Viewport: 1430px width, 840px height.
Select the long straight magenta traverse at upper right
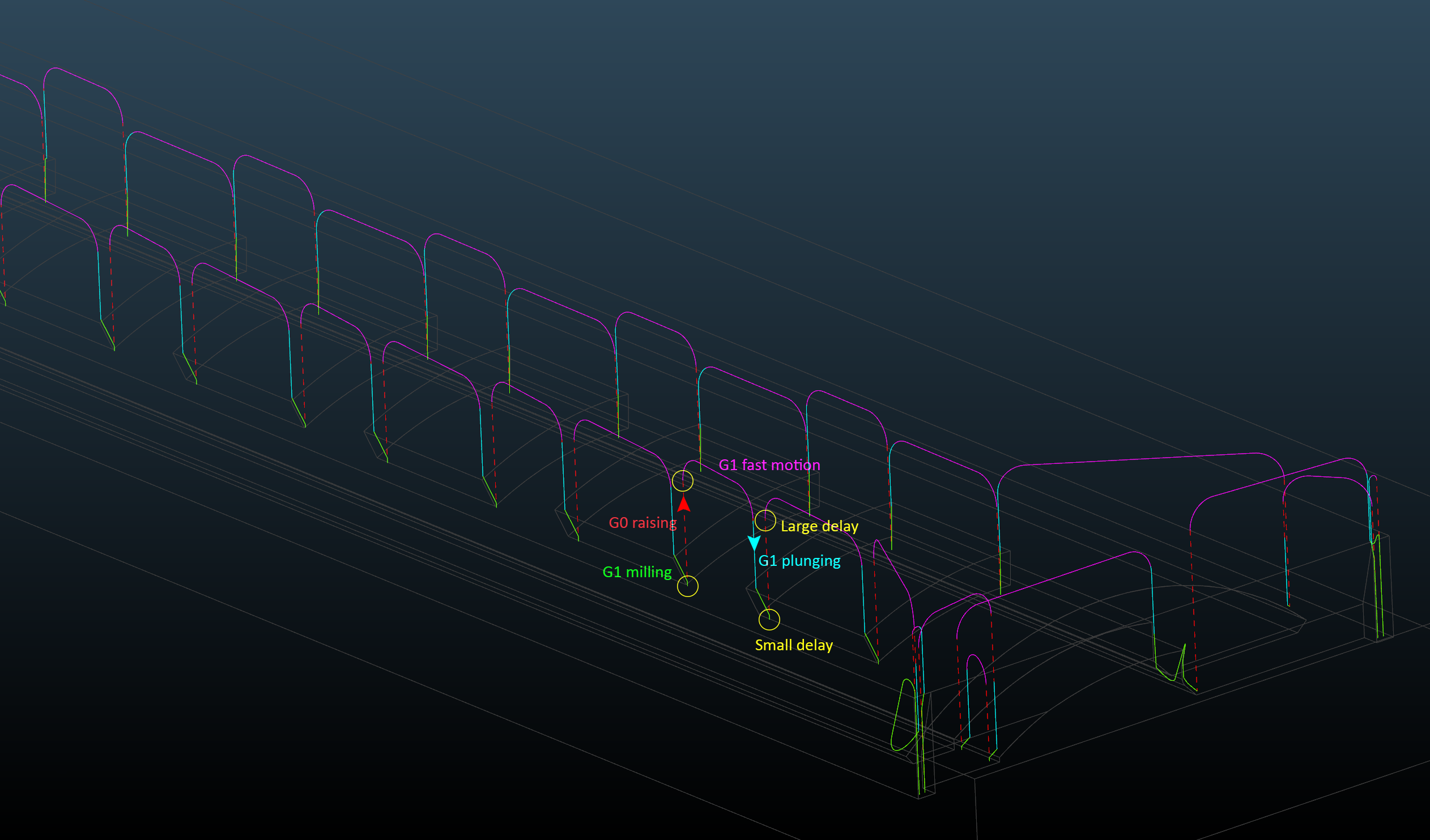[1135, 459]
